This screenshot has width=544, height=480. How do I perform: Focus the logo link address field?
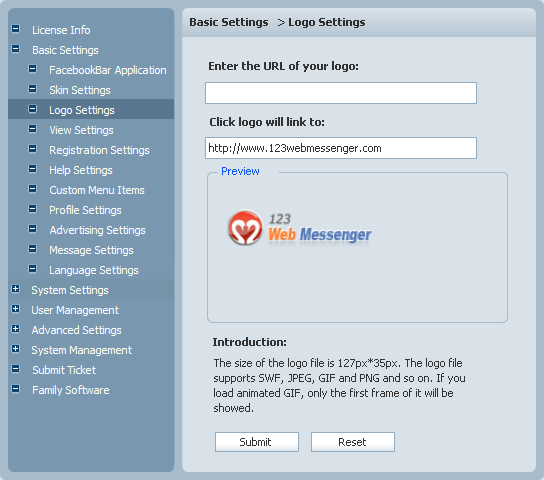point(341,148)
